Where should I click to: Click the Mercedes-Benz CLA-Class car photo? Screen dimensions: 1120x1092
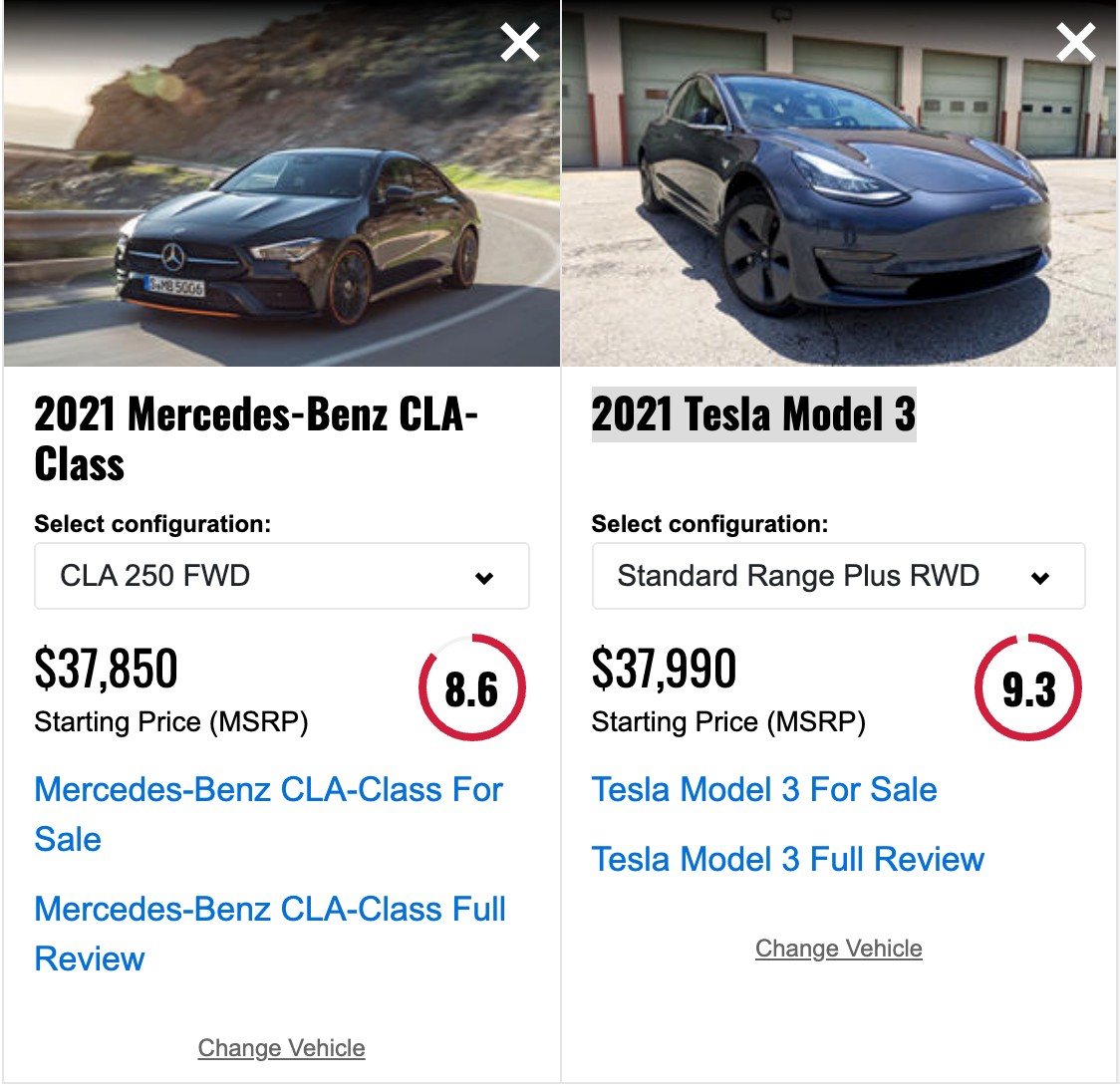pos(281,183)
